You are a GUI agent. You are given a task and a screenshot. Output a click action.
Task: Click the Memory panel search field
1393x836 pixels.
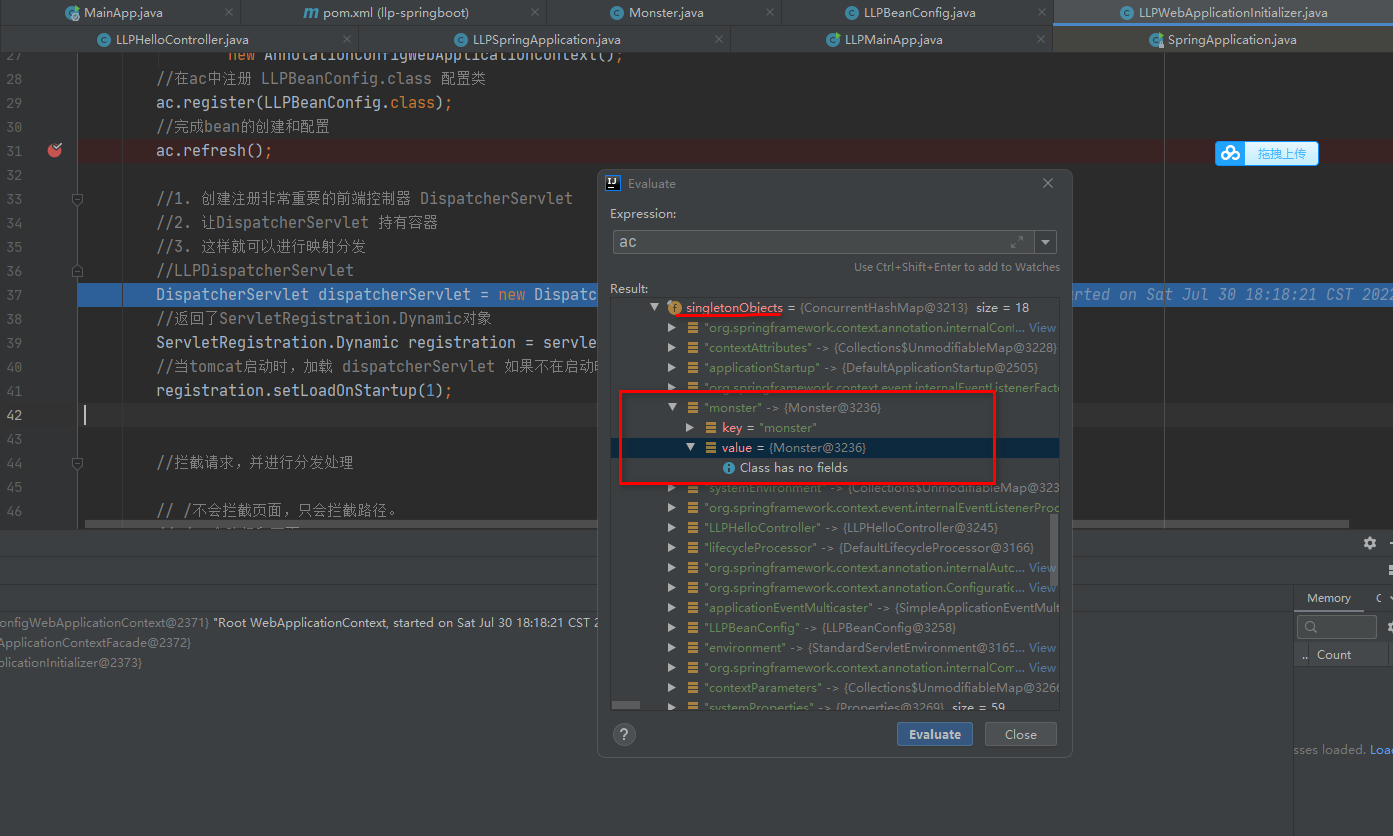1336,627
